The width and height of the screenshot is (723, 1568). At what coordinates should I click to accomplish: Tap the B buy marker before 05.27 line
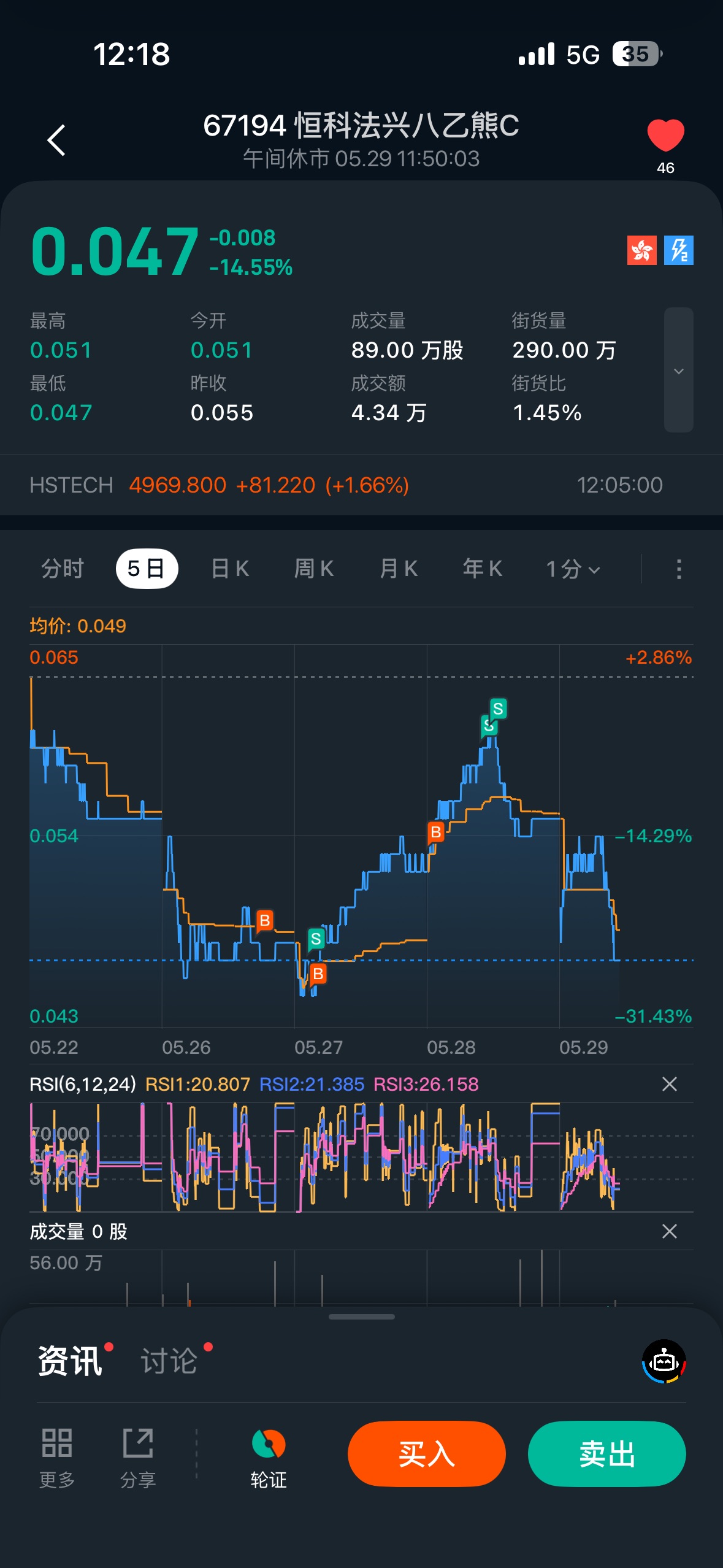(264, 920)
